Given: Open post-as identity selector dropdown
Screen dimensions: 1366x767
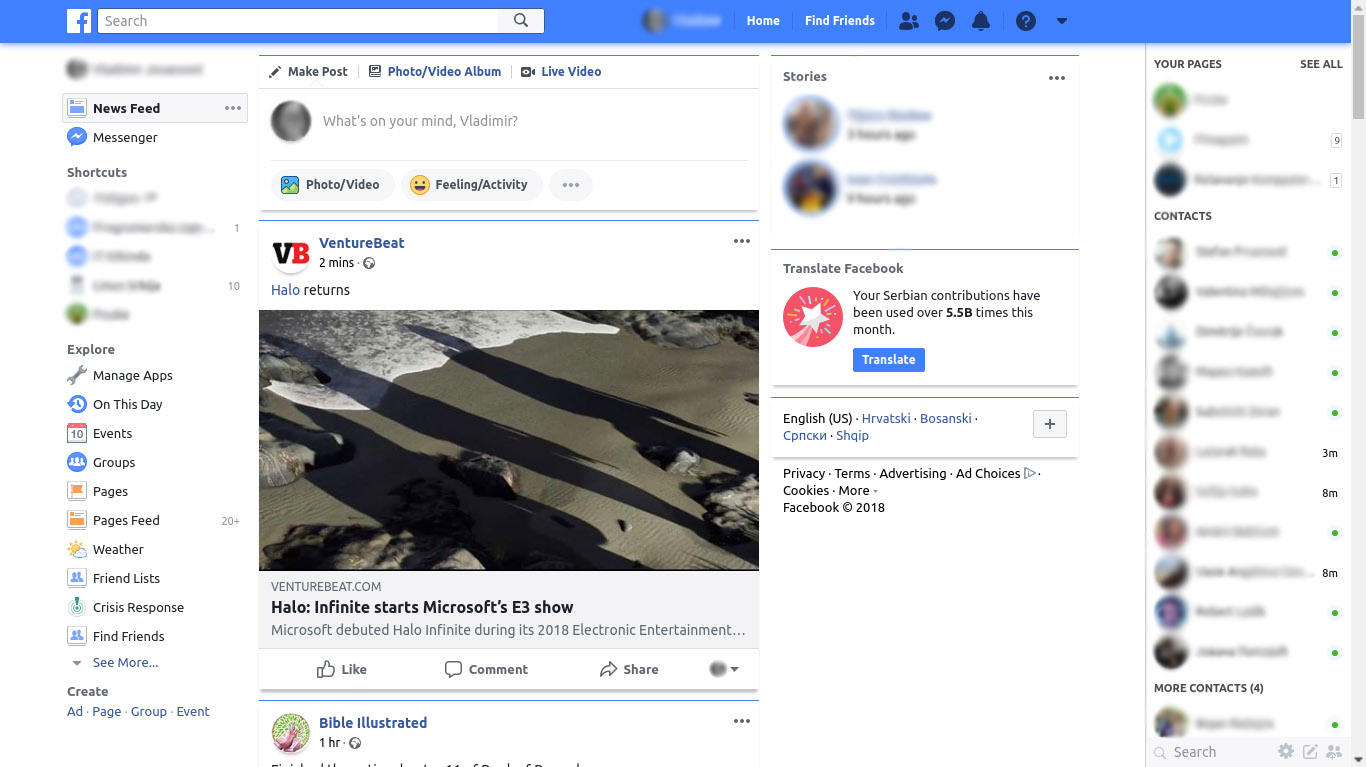Looking at the screenshot, I should [724, 669].
